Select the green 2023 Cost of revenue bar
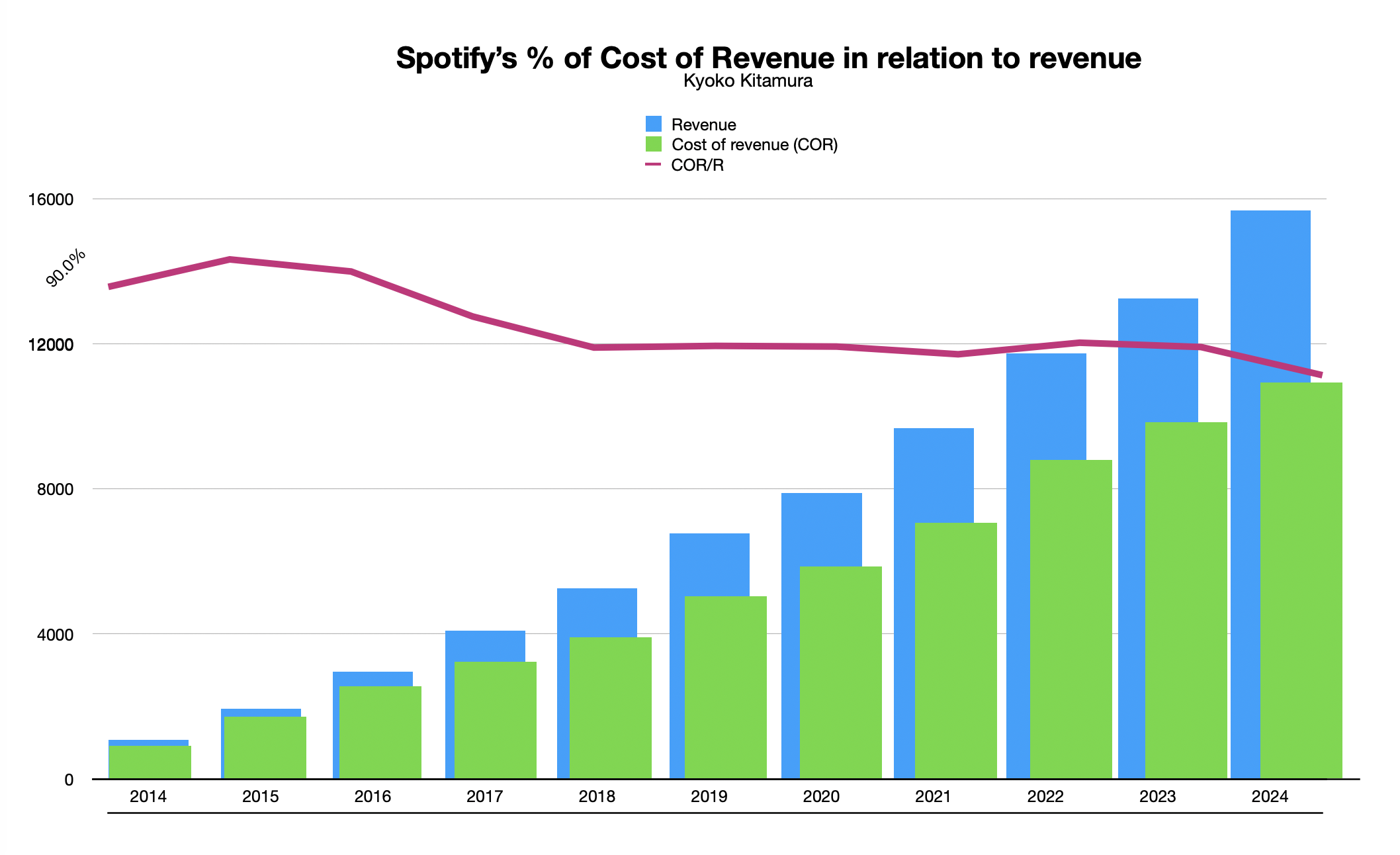Viewport: 1400px width, 855px height. (1186, 600)
